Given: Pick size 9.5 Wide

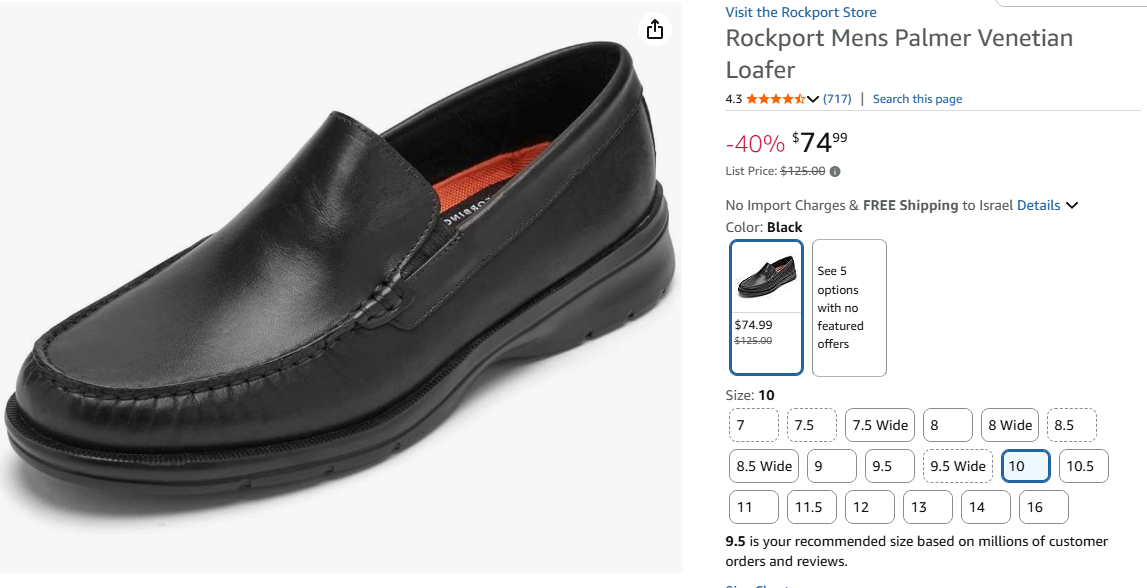Looking at the screenshot, I should pyautogui.click(x=957, y=466).
